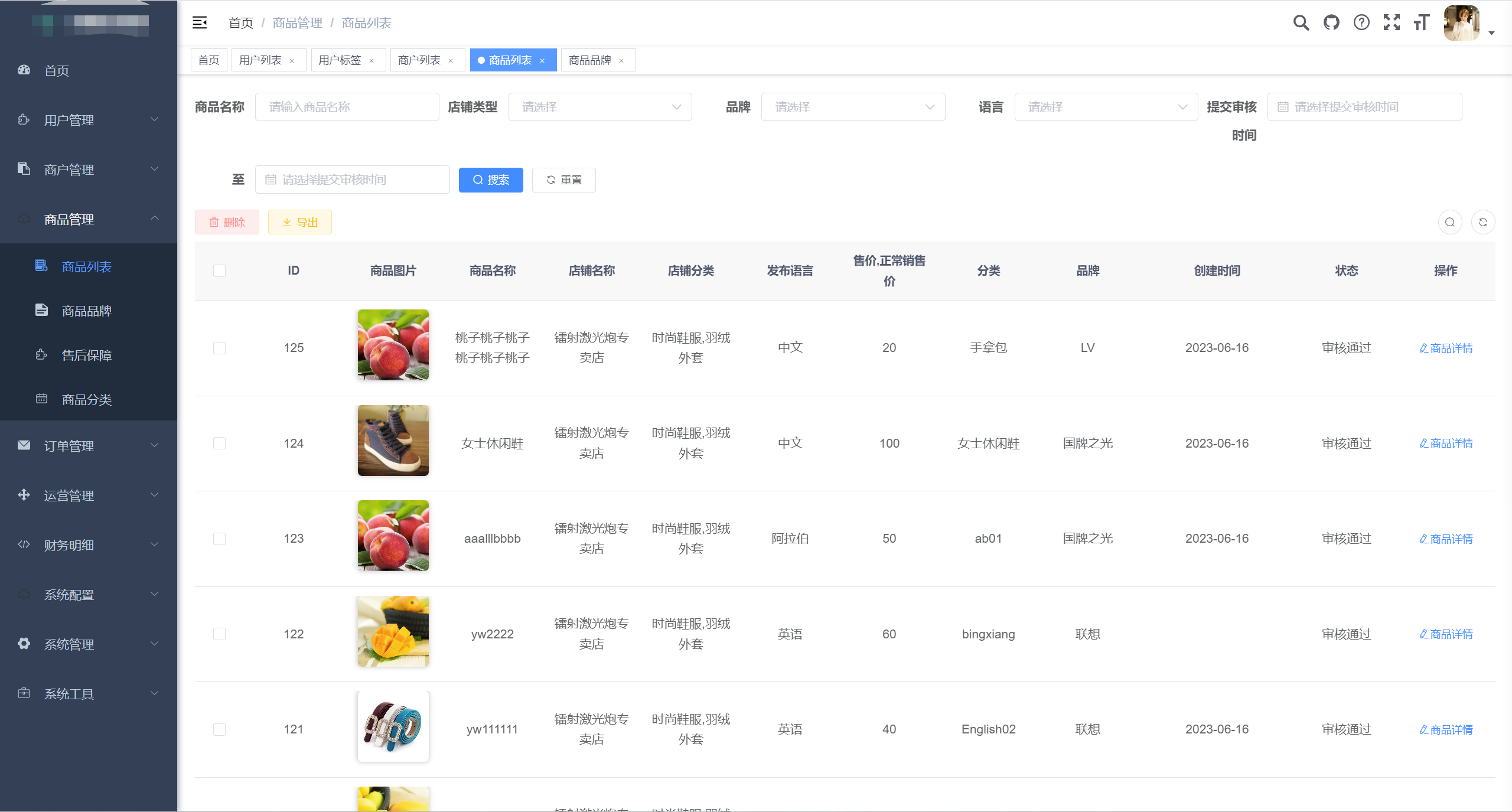Screen dimensions: 1512x812
Task: Select the checkbox for product ID 125
Action: click(x=220, y=348)
